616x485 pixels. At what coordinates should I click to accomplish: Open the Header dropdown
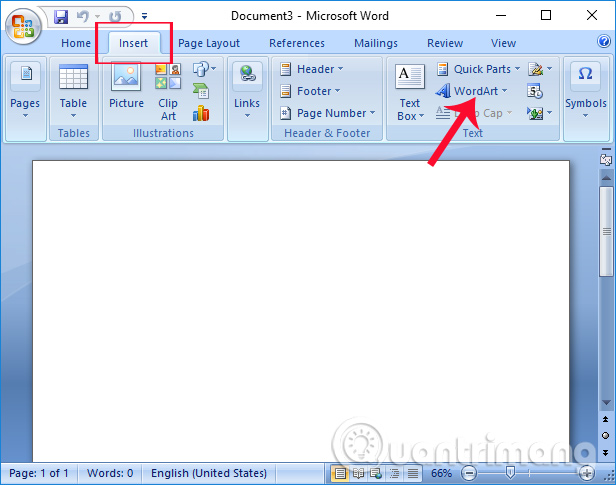pyautogui.click(x=312, y=69)
